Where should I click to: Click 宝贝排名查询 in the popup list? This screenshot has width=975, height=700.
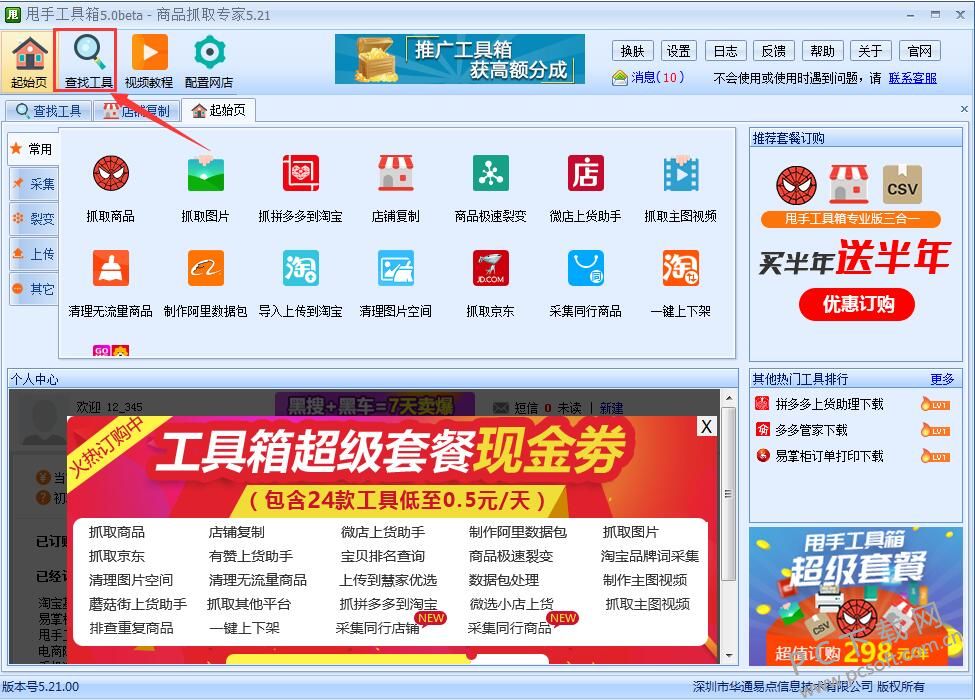coord(382,556)
